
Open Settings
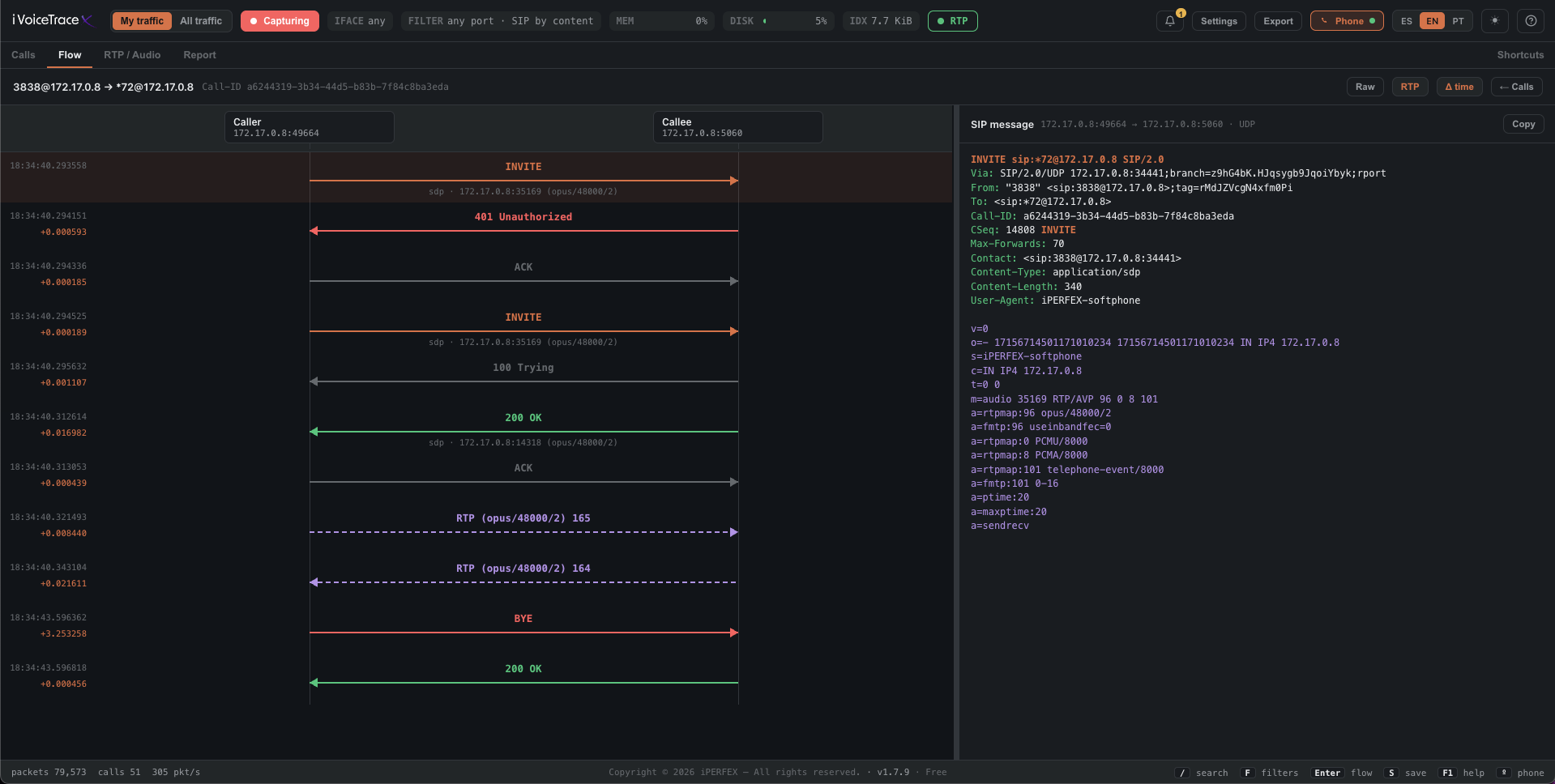click(1219, 21)
